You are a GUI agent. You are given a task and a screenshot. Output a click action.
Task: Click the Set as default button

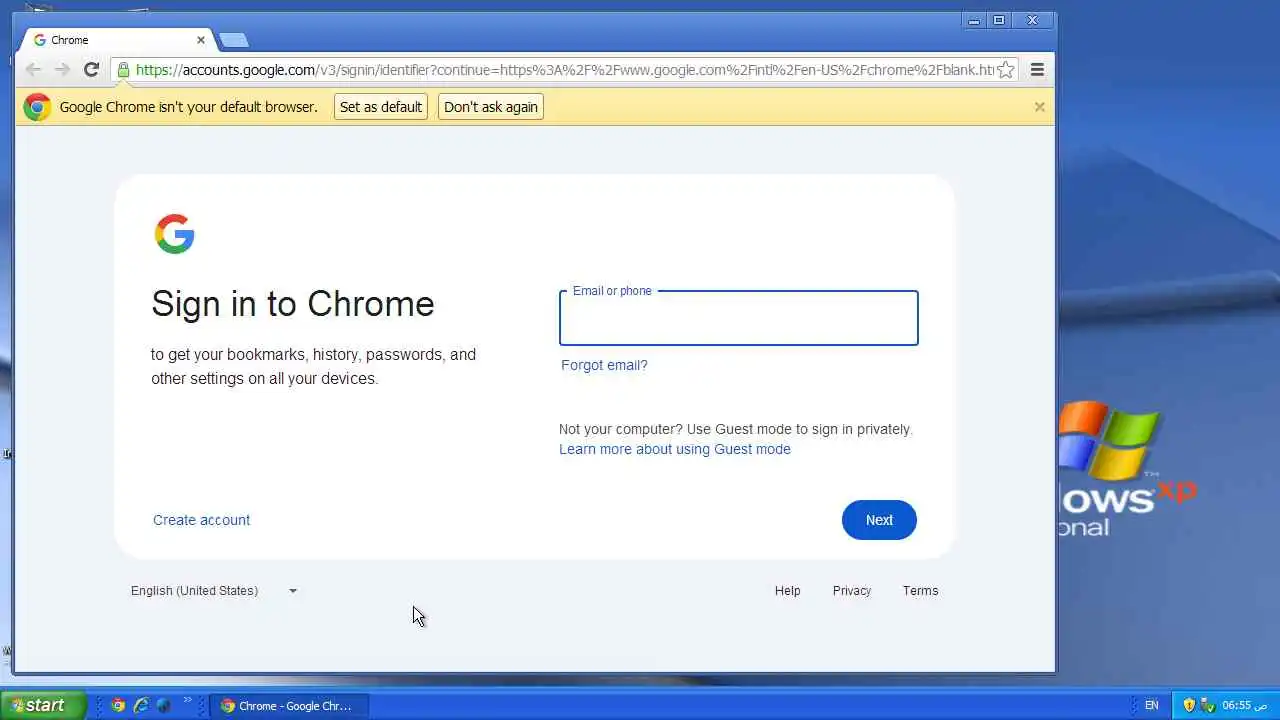[380, 107]
